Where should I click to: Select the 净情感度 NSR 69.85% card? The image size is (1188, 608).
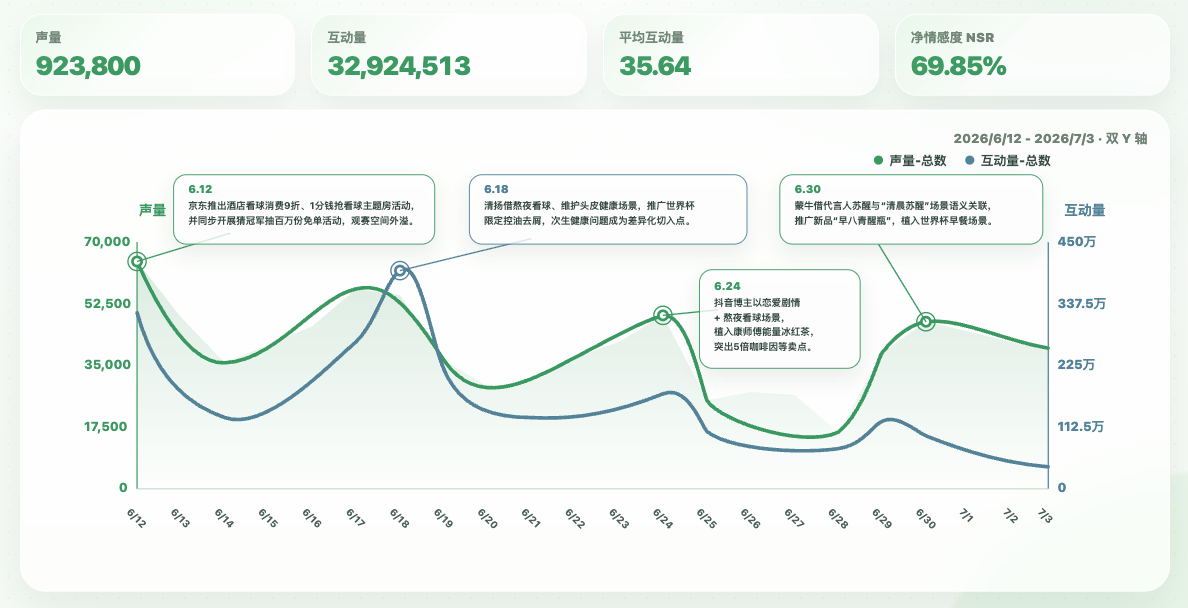coord(1032,55)
